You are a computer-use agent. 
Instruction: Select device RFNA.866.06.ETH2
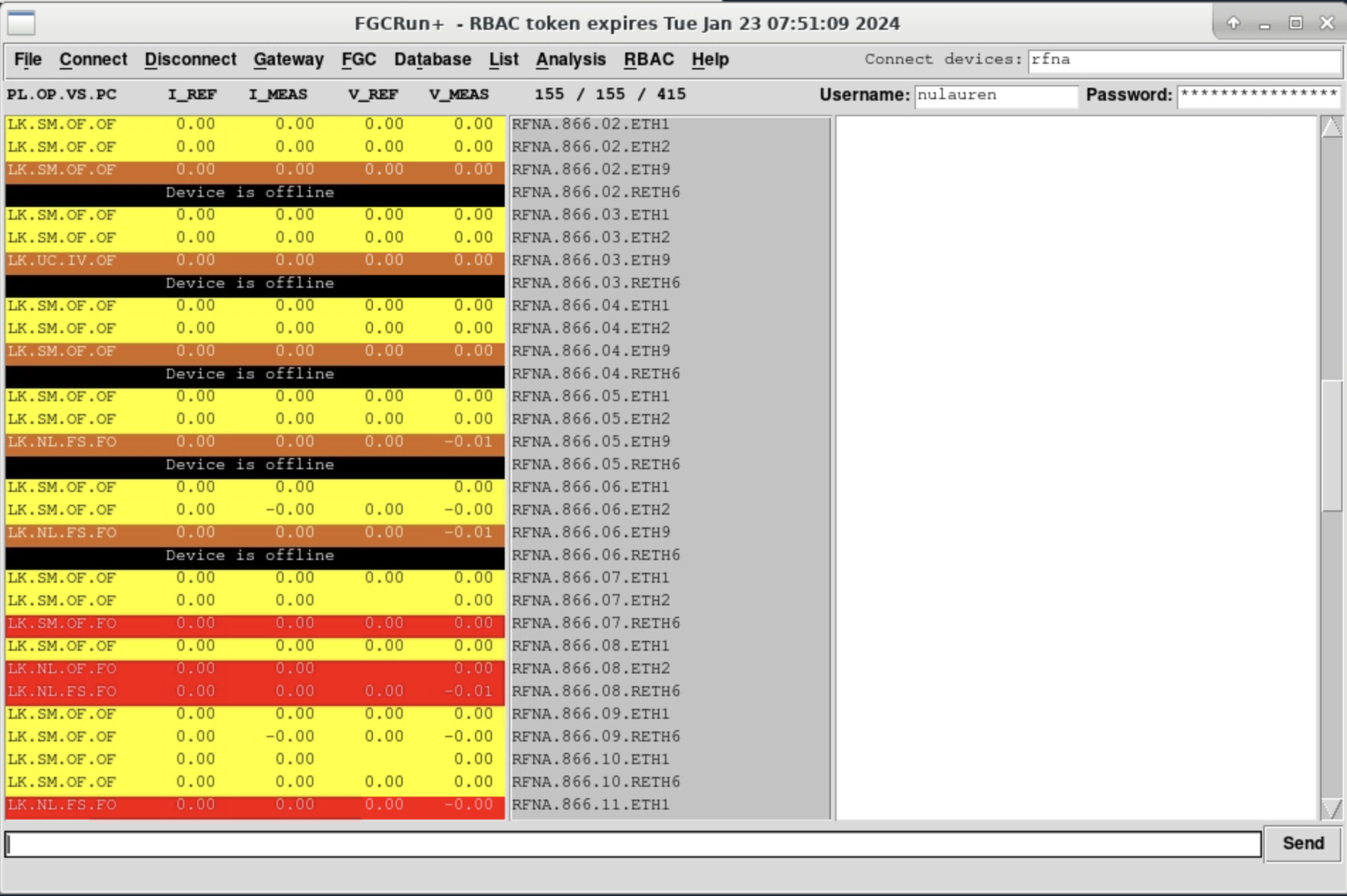(591, 510)
